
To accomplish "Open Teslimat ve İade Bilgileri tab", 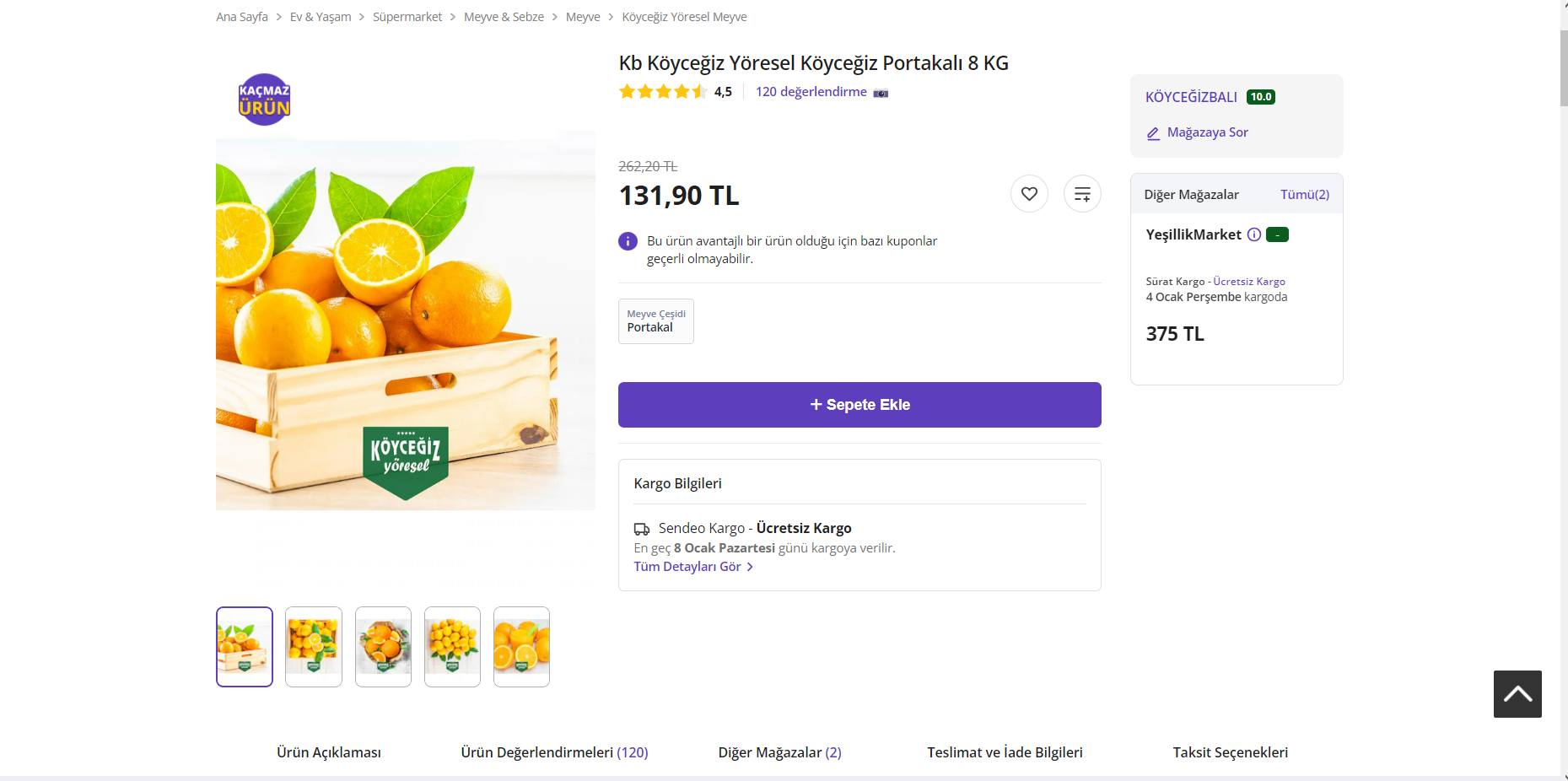I will click(1005, 752).
